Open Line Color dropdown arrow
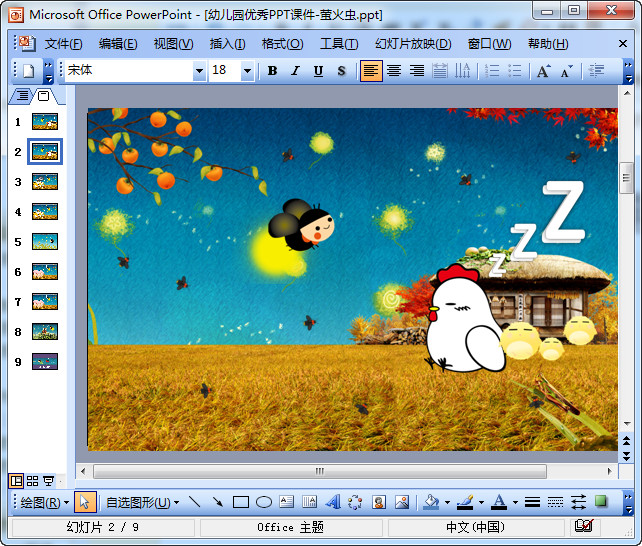 481,502
